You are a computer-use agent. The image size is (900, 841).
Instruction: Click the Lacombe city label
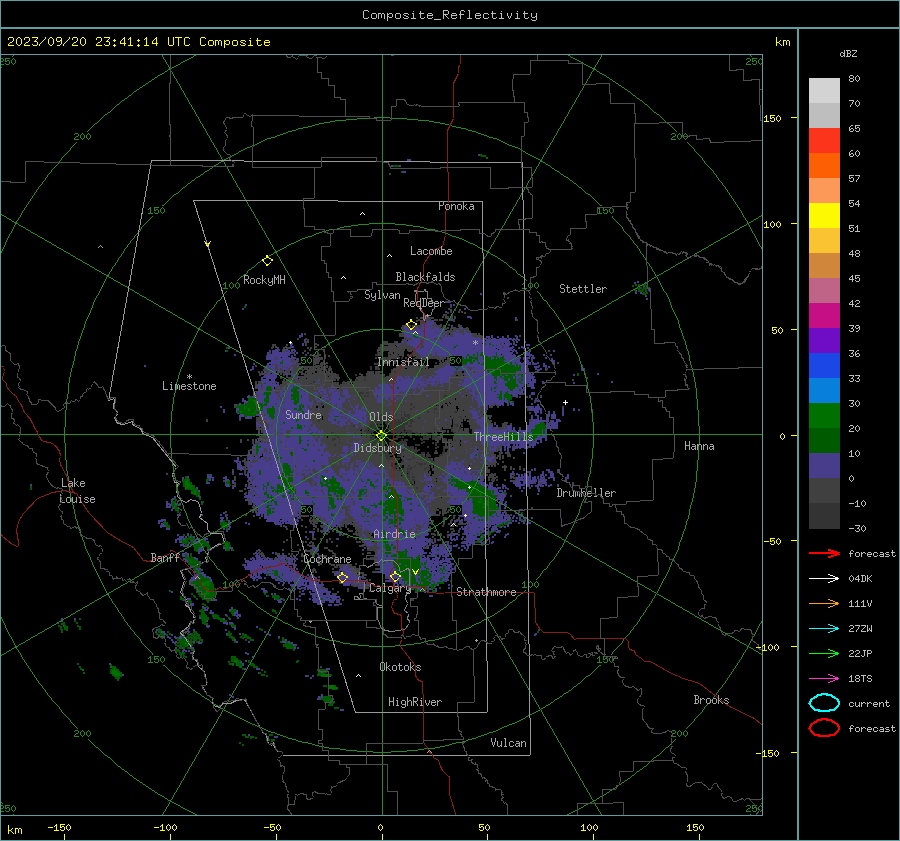[x=431, y=251]
